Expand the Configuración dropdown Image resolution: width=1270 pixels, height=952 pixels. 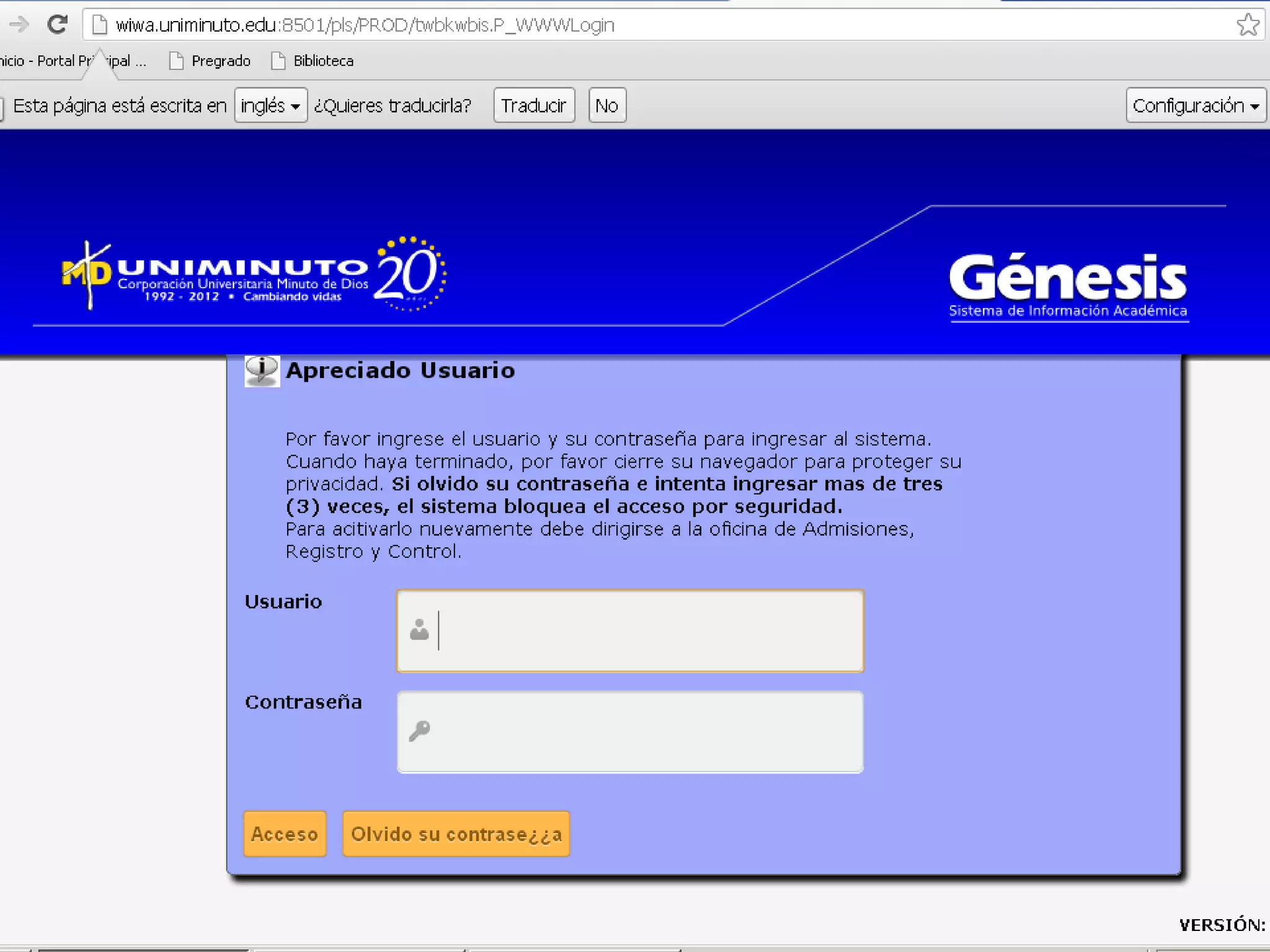(x=1194, y=105)
